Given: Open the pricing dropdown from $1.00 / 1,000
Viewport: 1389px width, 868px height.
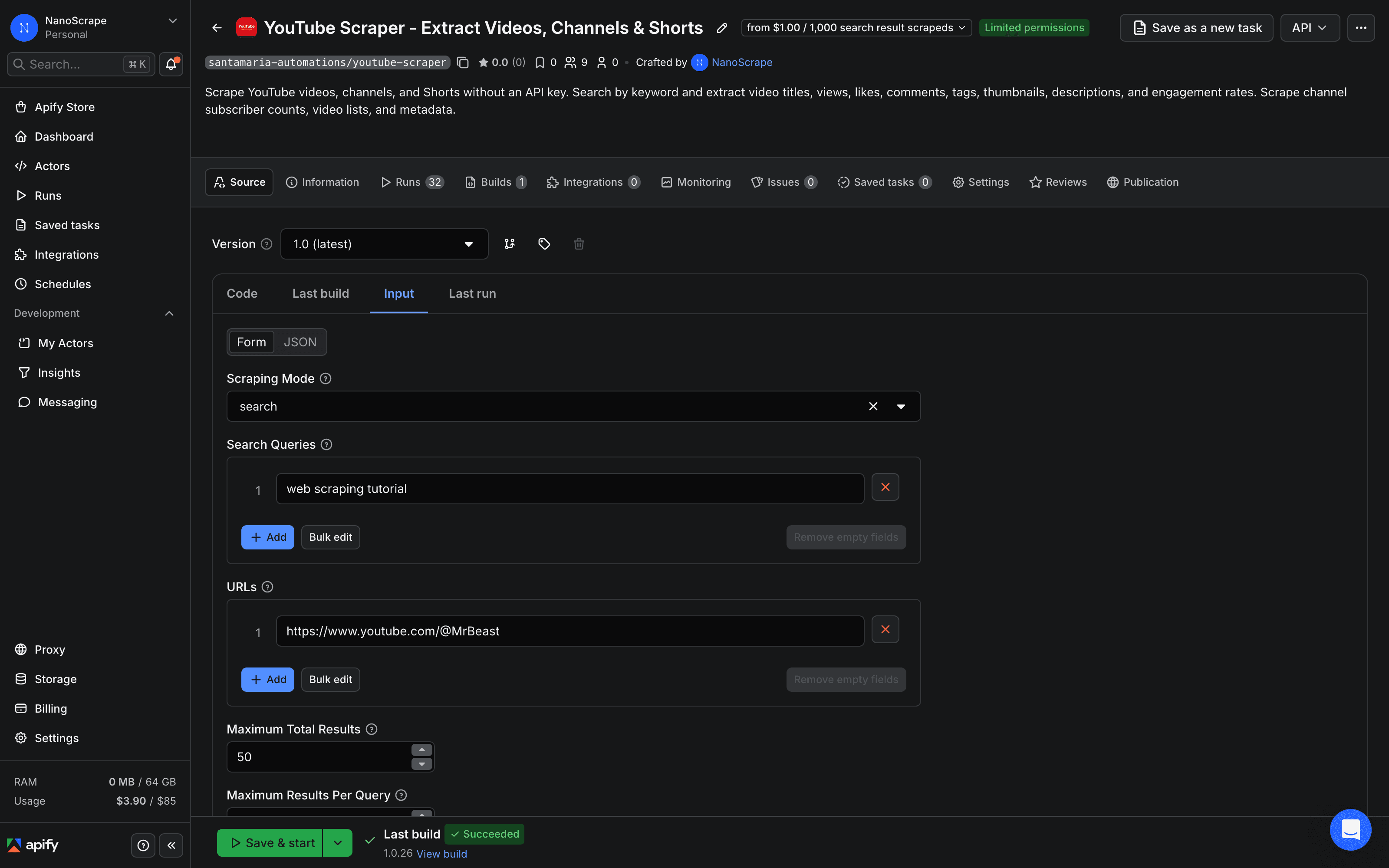Looking at the screenshot, I should (856, 27).
